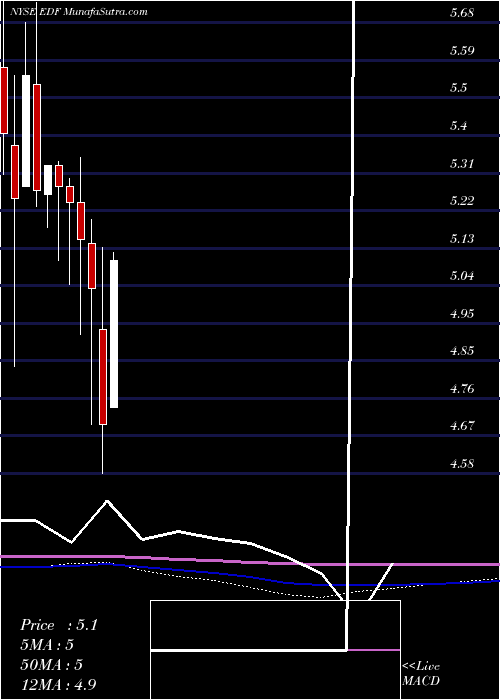This screenshot has width=500, height=700.
Task: Click the 5MA : 5 readout
Action: (x=47, y=645)
